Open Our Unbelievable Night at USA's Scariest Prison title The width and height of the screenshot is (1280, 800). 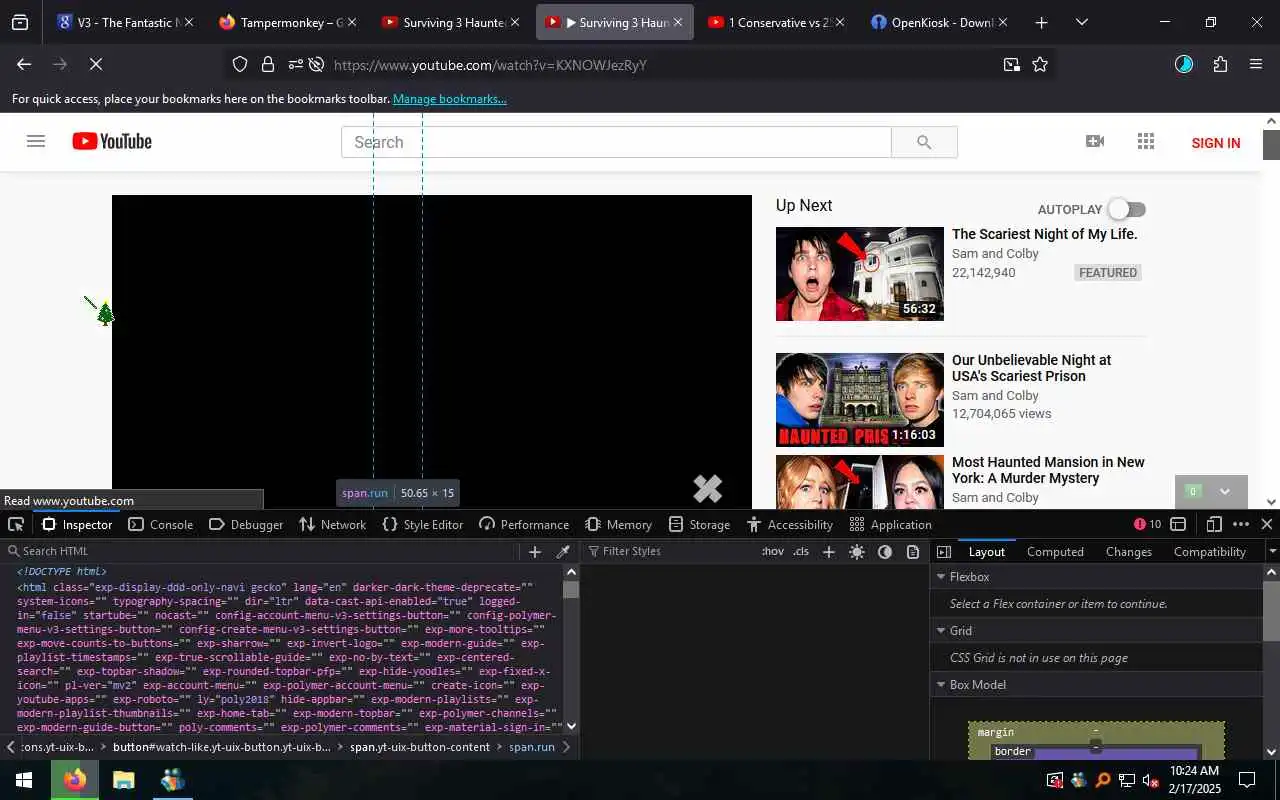(x=1031, y=368)
